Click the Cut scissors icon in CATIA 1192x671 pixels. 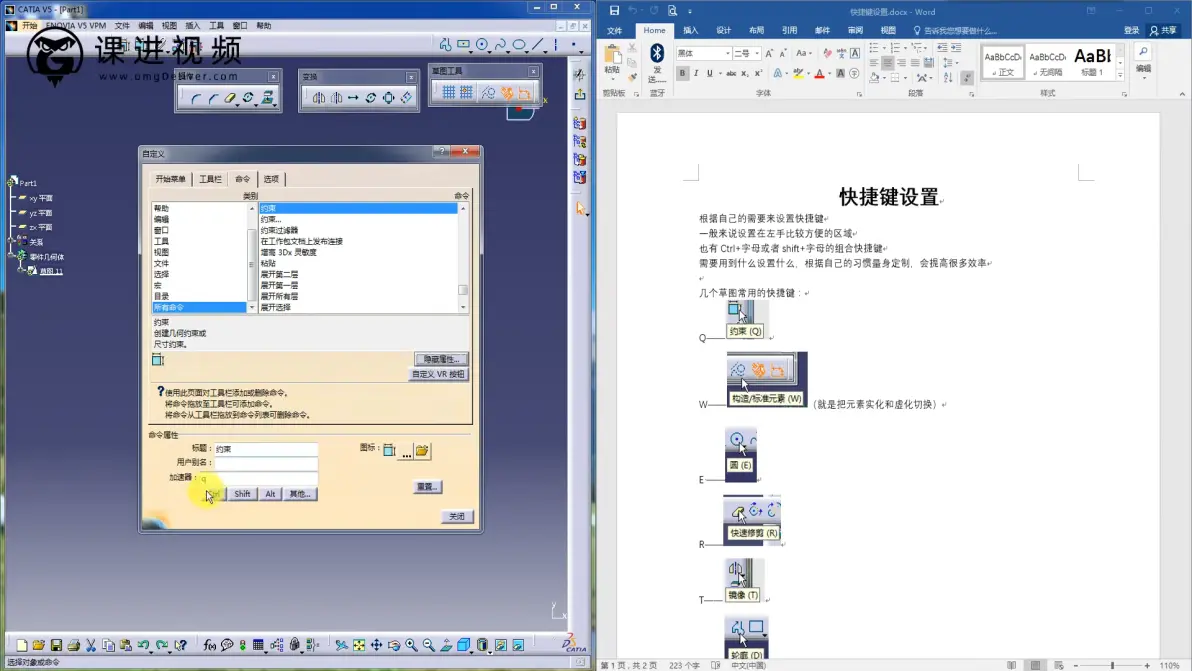(91, 645)
